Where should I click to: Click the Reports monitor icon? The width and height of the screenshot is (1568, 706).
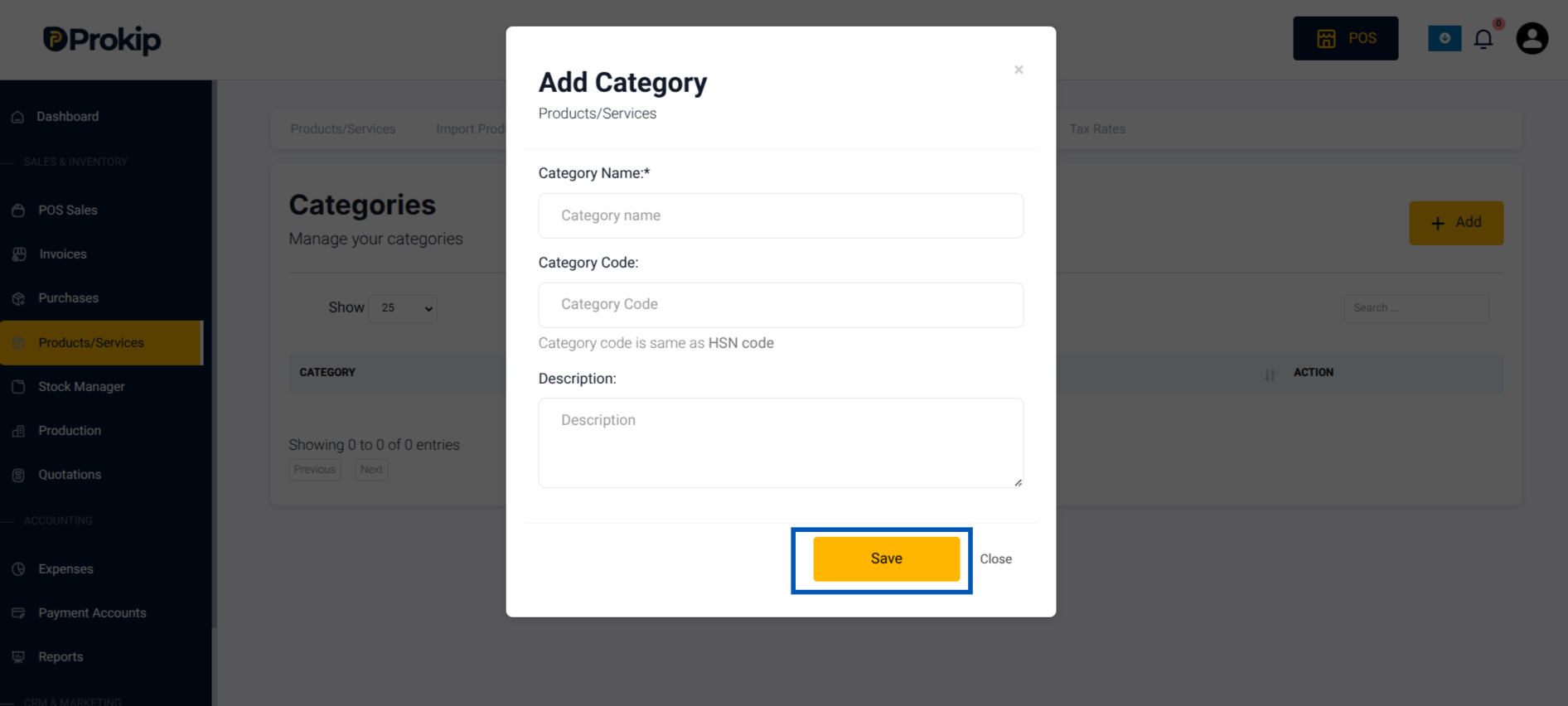[18, 657]
